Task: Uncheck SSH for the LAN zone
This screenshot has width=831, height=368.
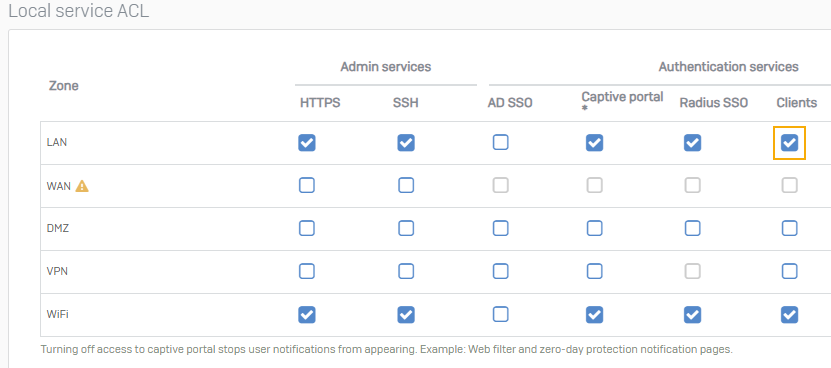Action: click(x=406, y=143)
